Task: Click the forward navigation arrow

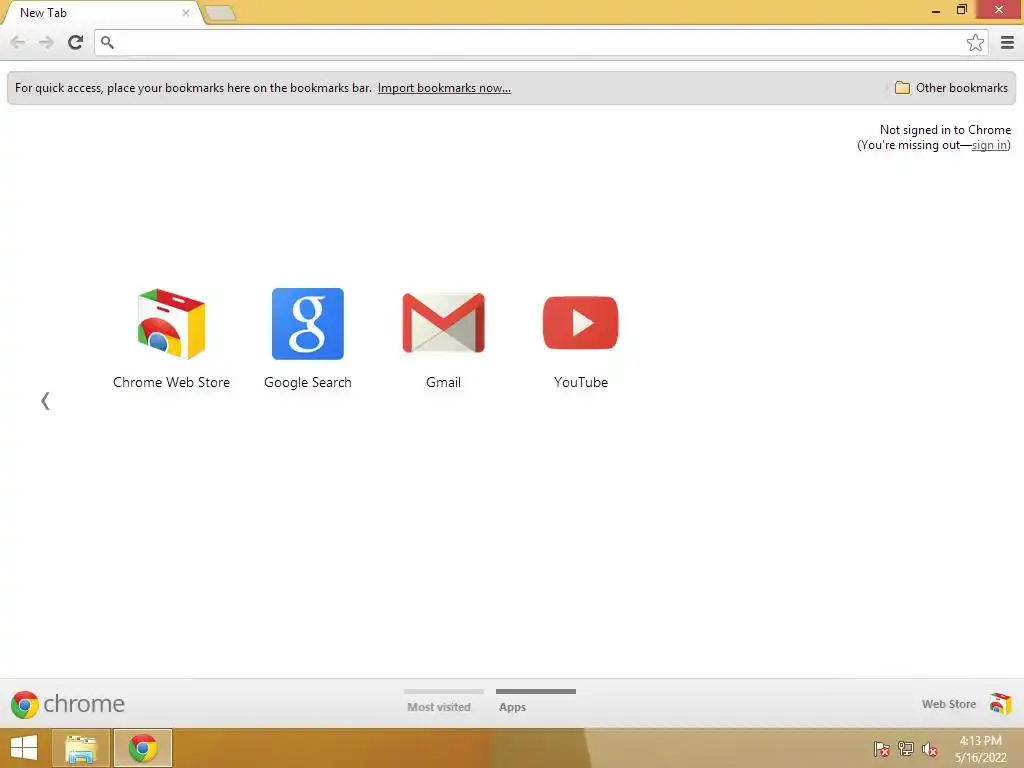Action: (x=46, y=42)
